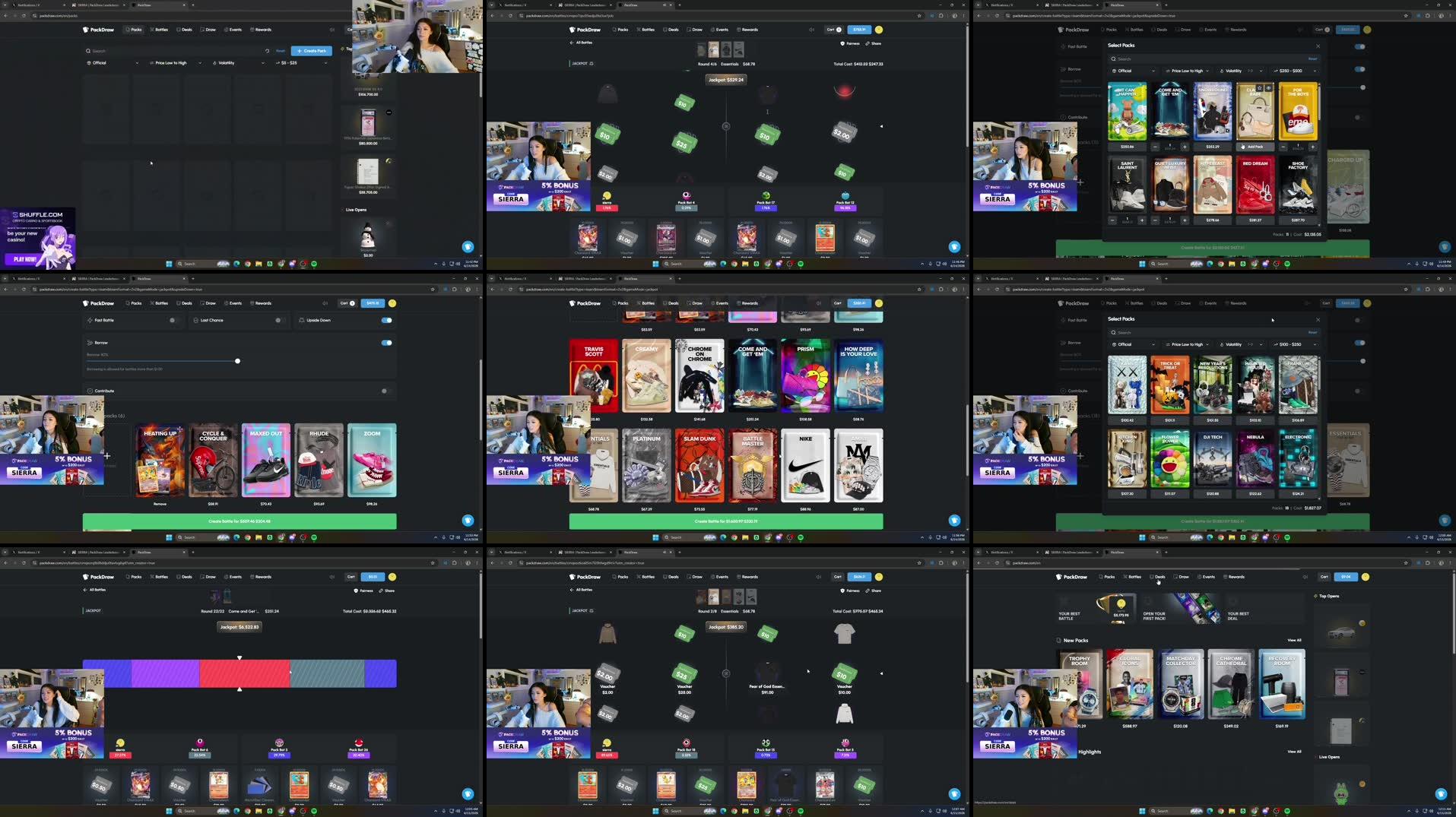1456x817 pixels.
Task: Open File Explorer in Travis Scott packs screen taskbar
Action: tap(745, 537)
